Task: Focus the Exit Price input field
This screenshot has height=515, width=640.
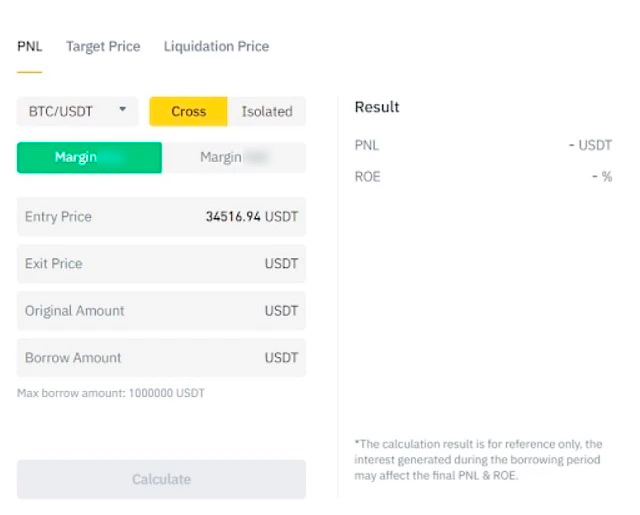Action: pyautogui.click(x=161, y=263)
